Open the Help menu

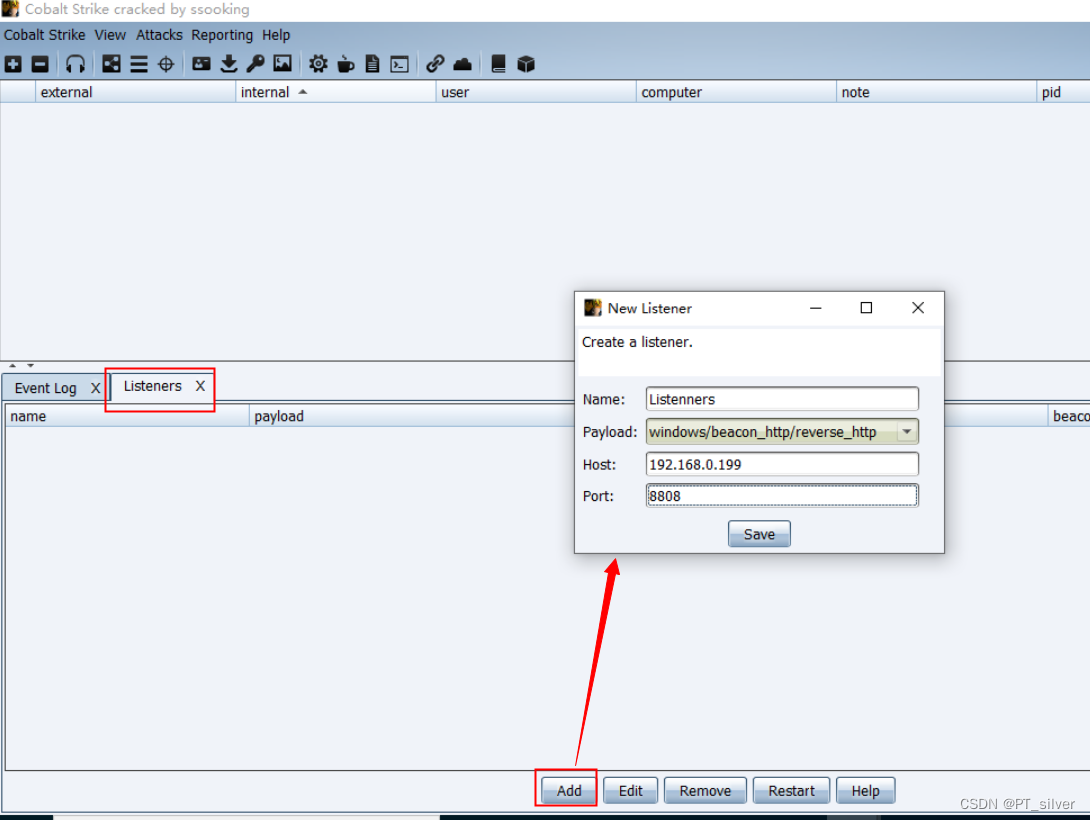pyautogui.click(x=276, y=35)
